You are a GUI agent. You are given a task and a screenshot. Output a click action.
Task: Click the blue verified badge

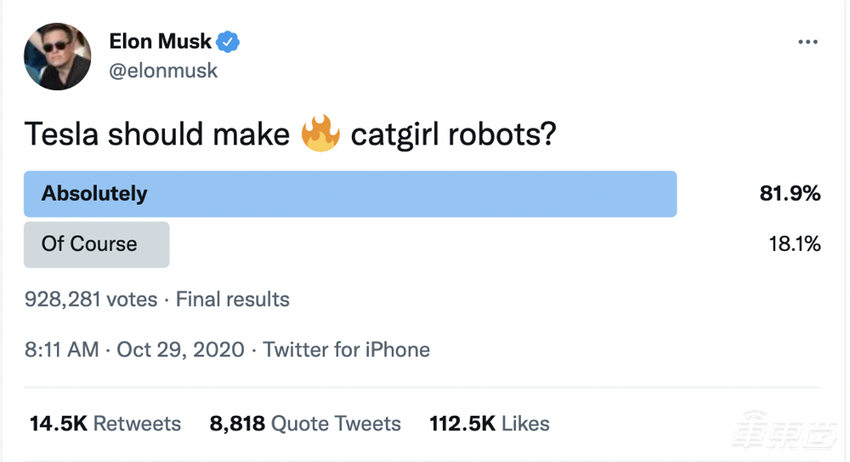click(x=229, y=42)
